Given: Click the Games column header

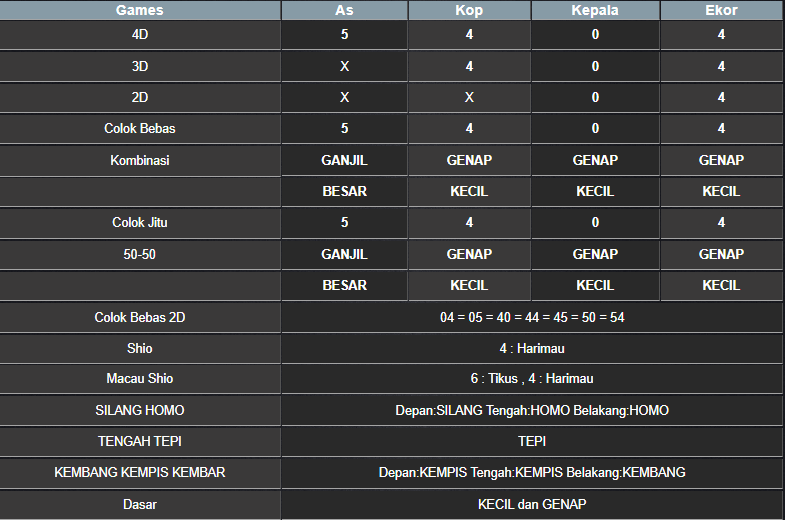Looking at the screenshot, I should (140, 10).
